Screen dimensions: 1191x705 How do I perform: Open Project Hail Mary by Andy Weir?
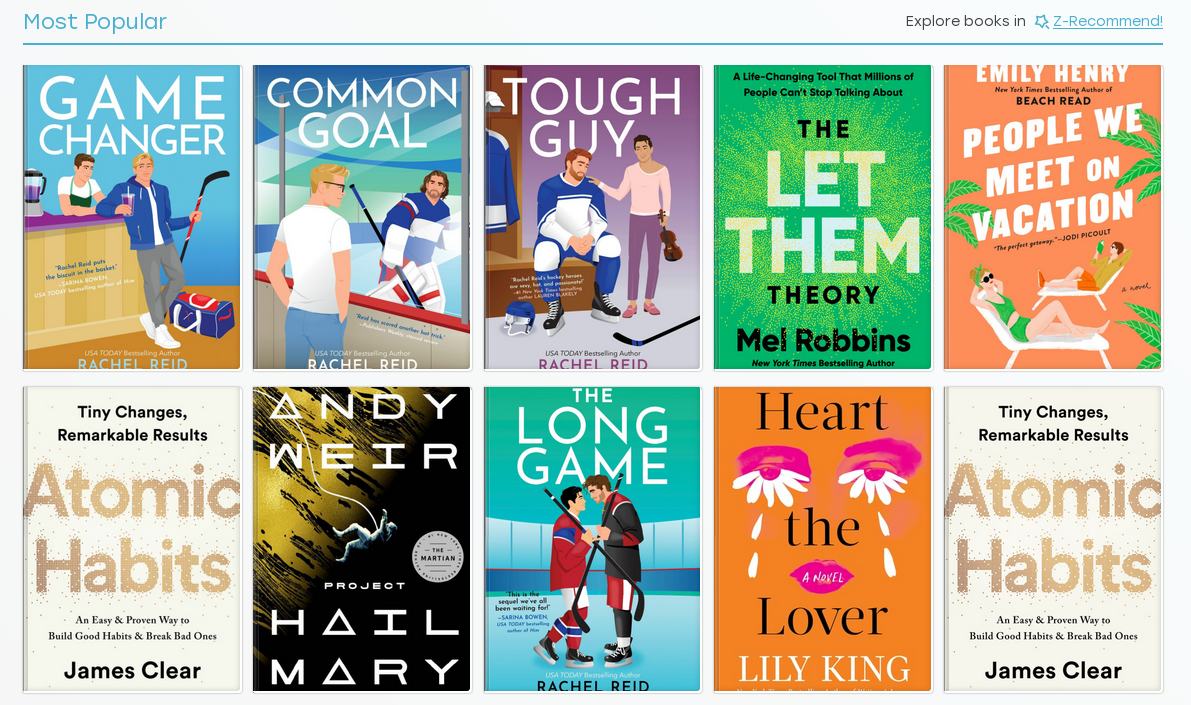[x=362, y=539]
